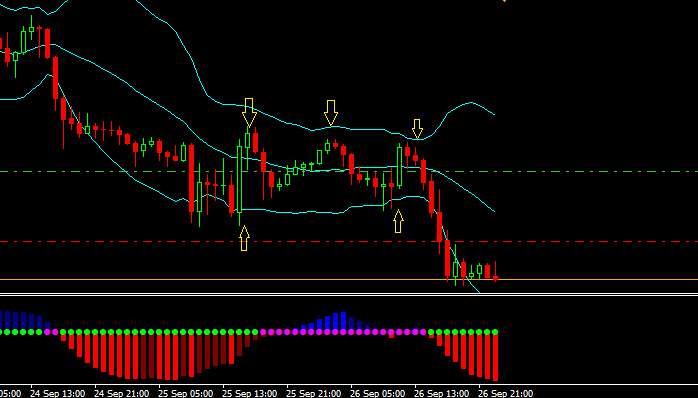The width and height of the screenshot is (698, 398).
Task: Select the yellow buy arrow below 25 Sep 13:00 candle
Action: coord(244,238)
